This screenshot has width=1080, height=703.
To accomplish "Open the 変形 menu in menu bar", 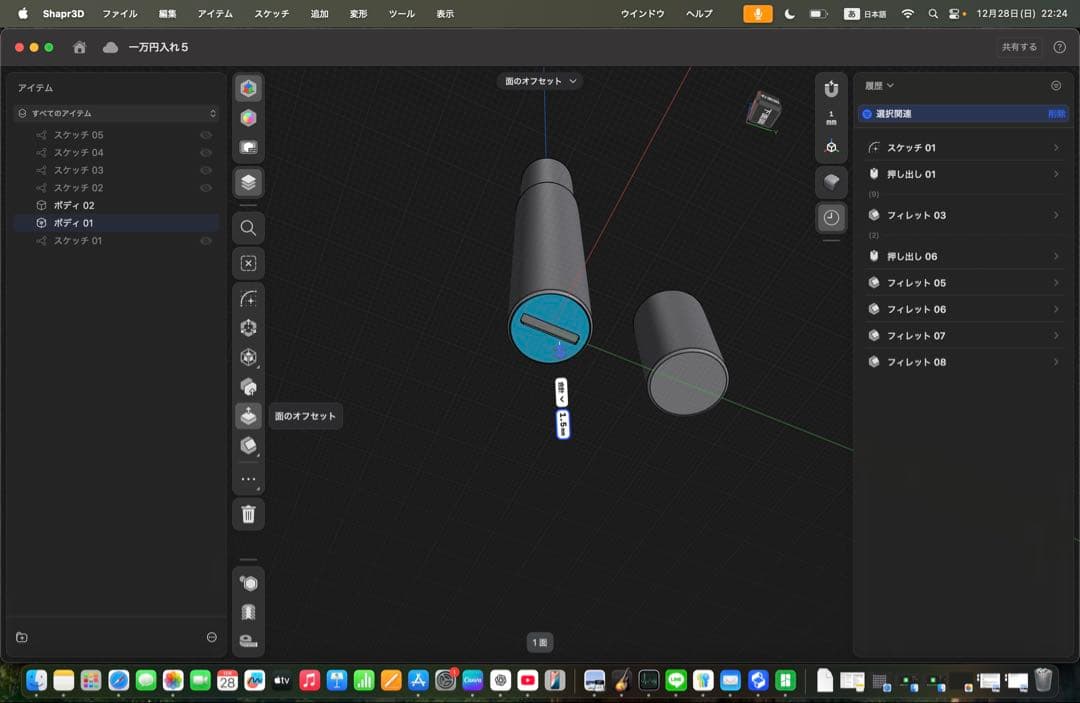I will [x=358, y=14].
